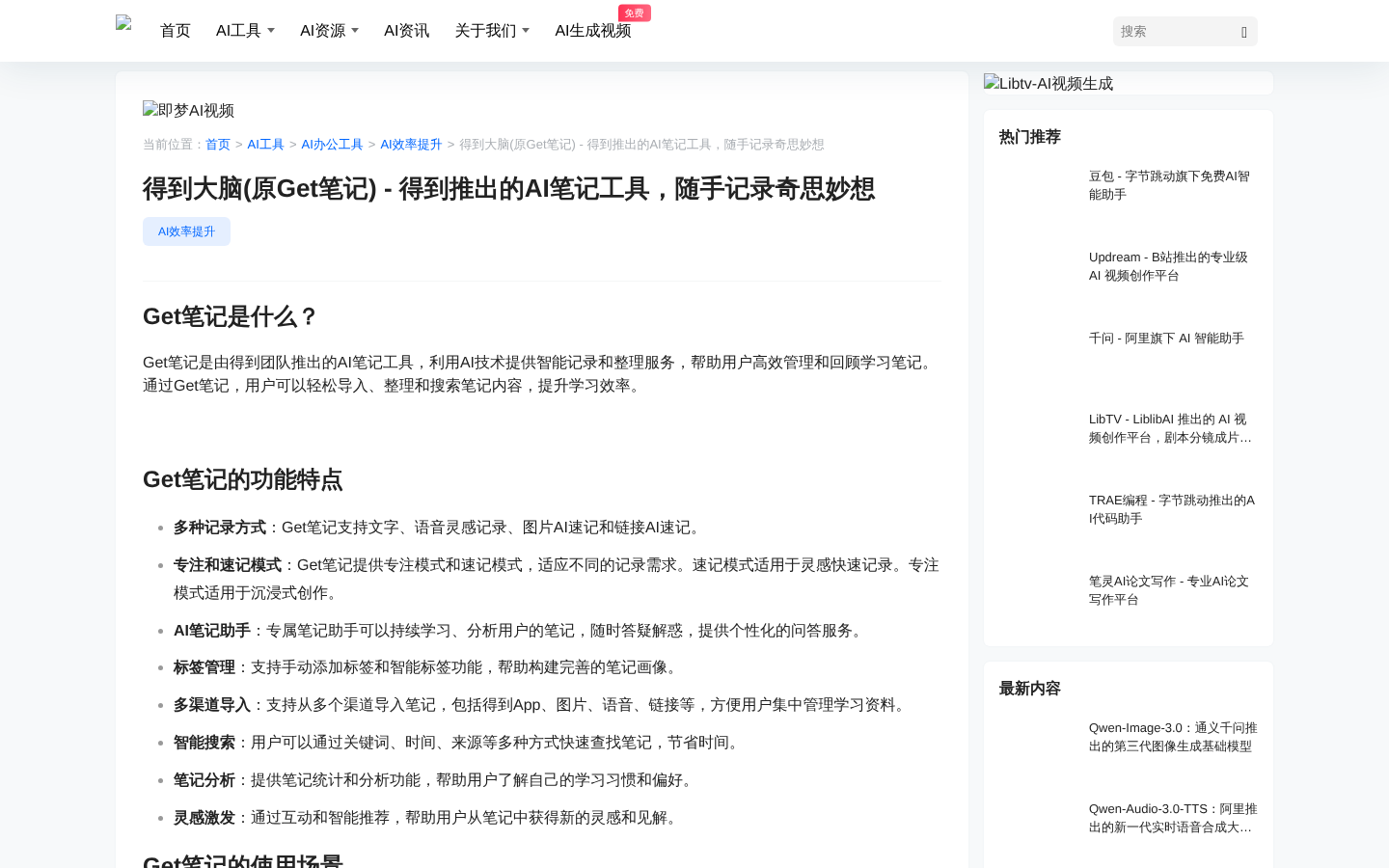This screenshot has width=1389, height=868.
Task: Click the bold text 笔记分析
Action: click(204, 780)
